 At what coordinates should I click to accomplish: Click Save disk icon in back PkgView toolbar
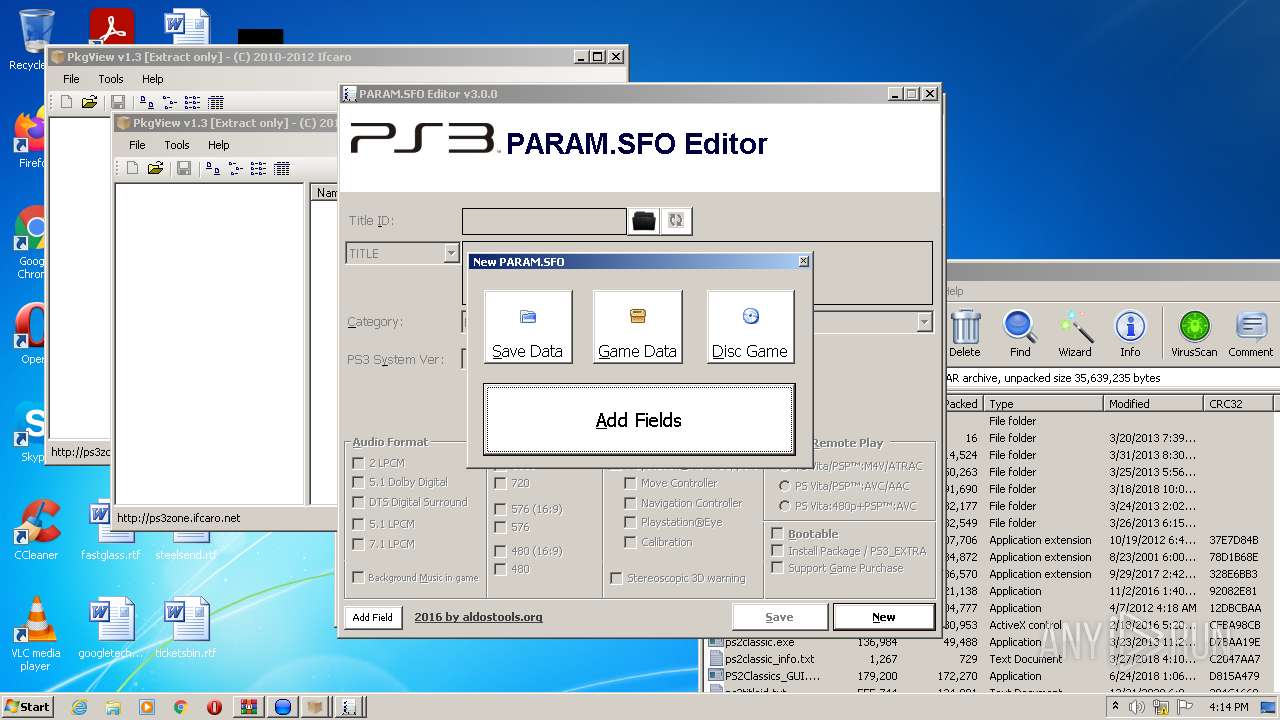pos(117,102)
